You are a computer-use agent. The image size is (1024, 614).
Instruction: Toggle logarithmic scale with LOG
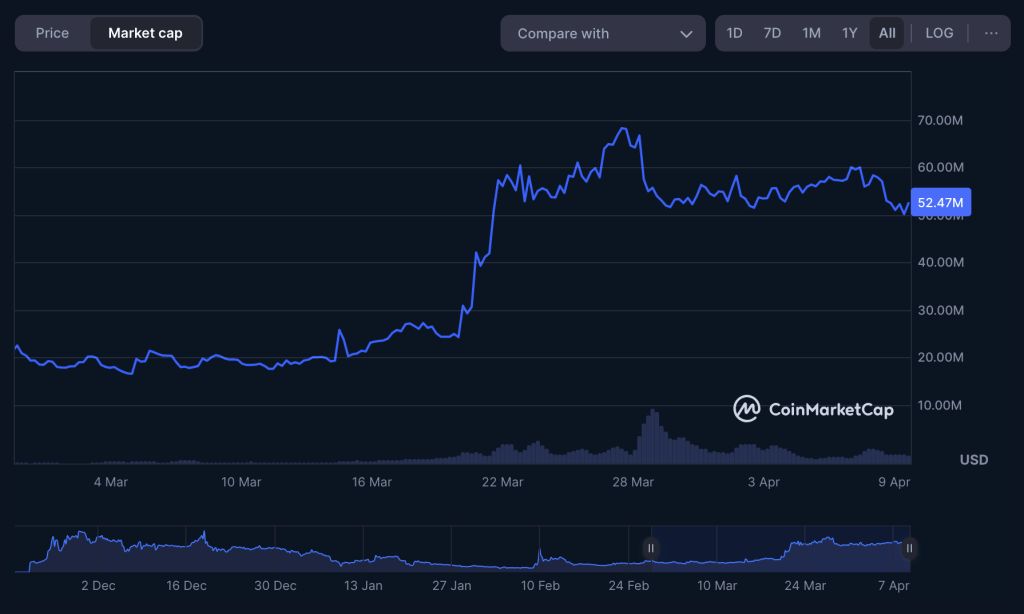[x=939, y=33]
